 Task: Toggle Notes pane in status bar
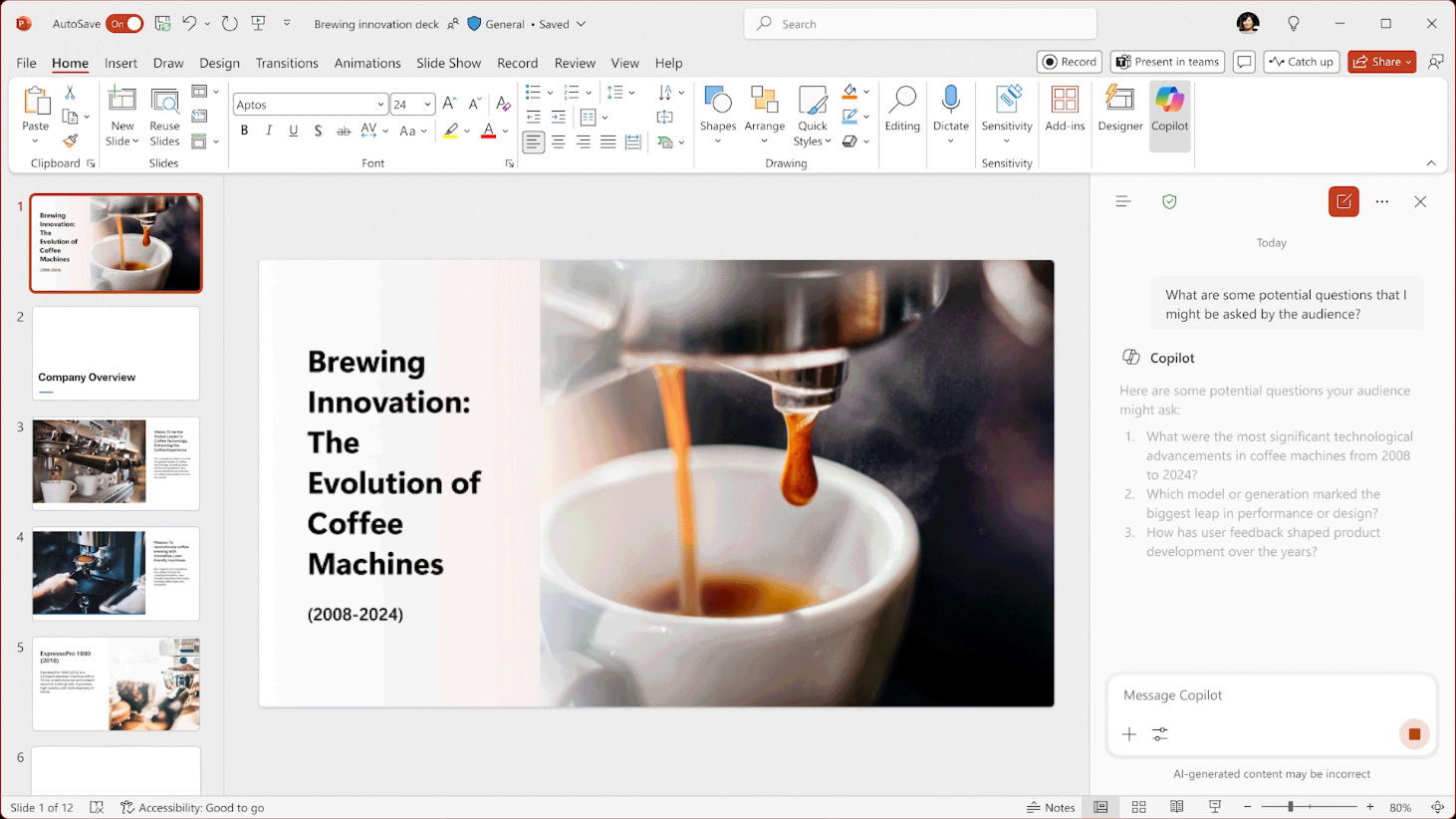(x=1051, y=807)
